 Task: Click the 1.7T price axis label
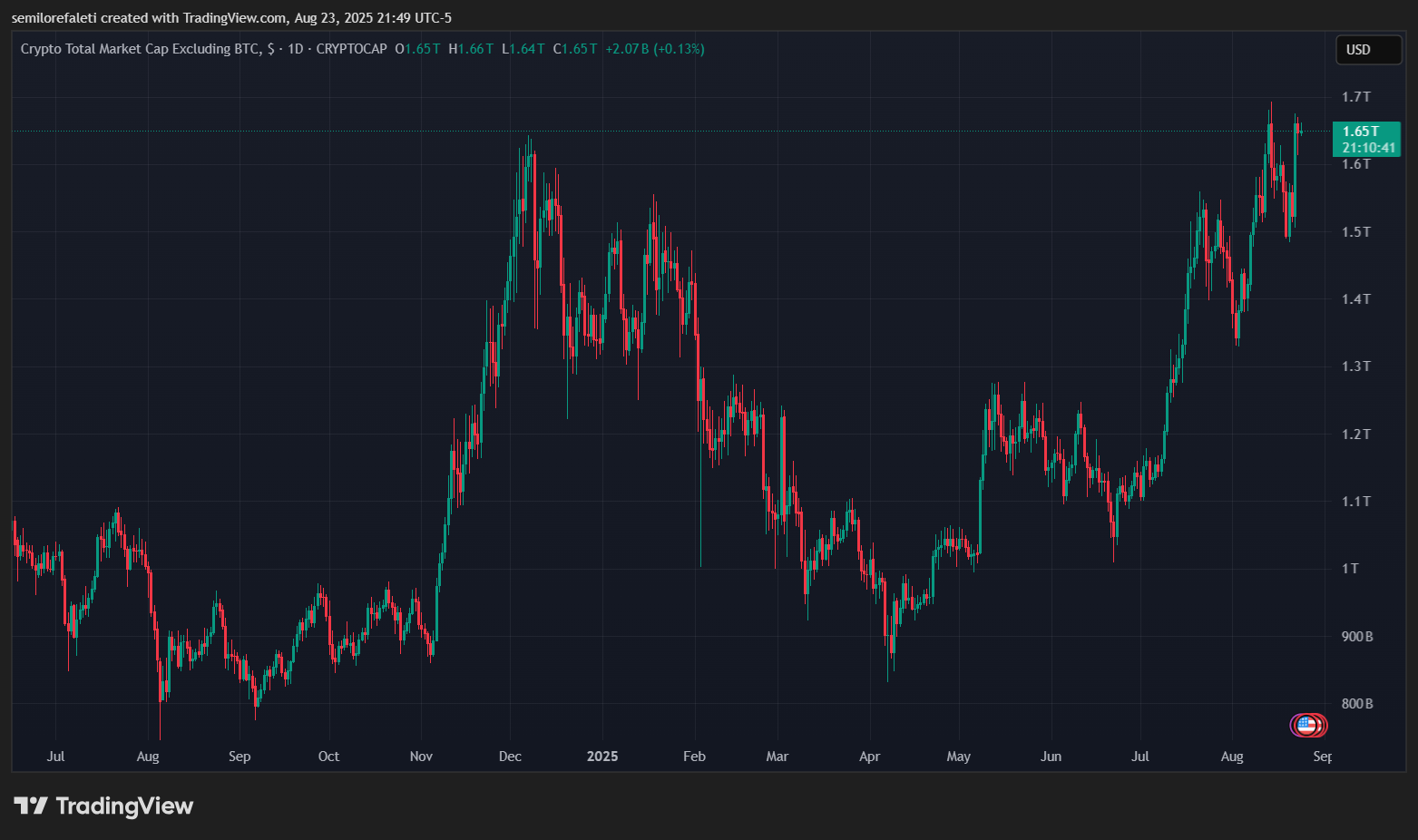point(1356,97)
